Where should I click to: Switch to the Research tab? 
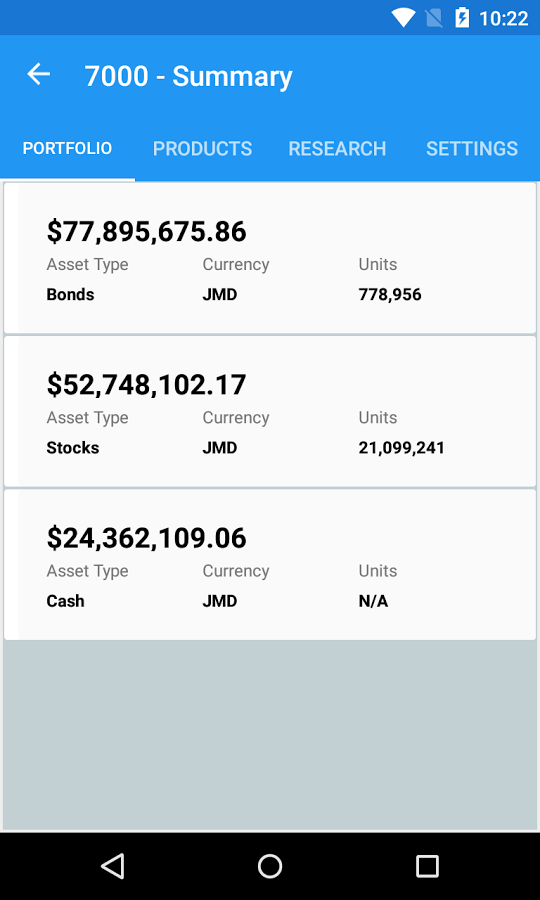tap(337, 149)
